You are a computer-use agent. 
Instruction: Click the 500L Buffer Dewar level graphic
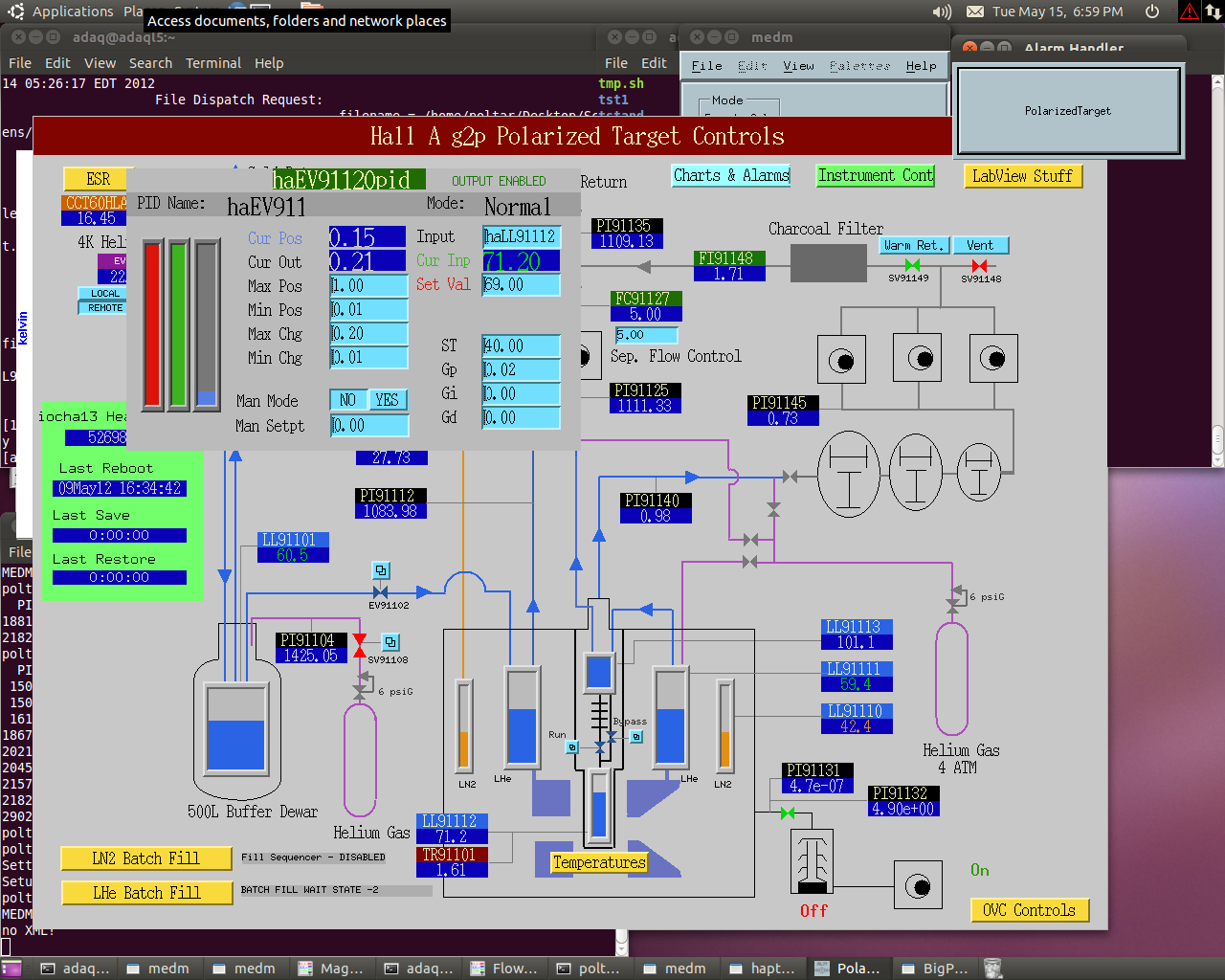[x=235, y=729]
